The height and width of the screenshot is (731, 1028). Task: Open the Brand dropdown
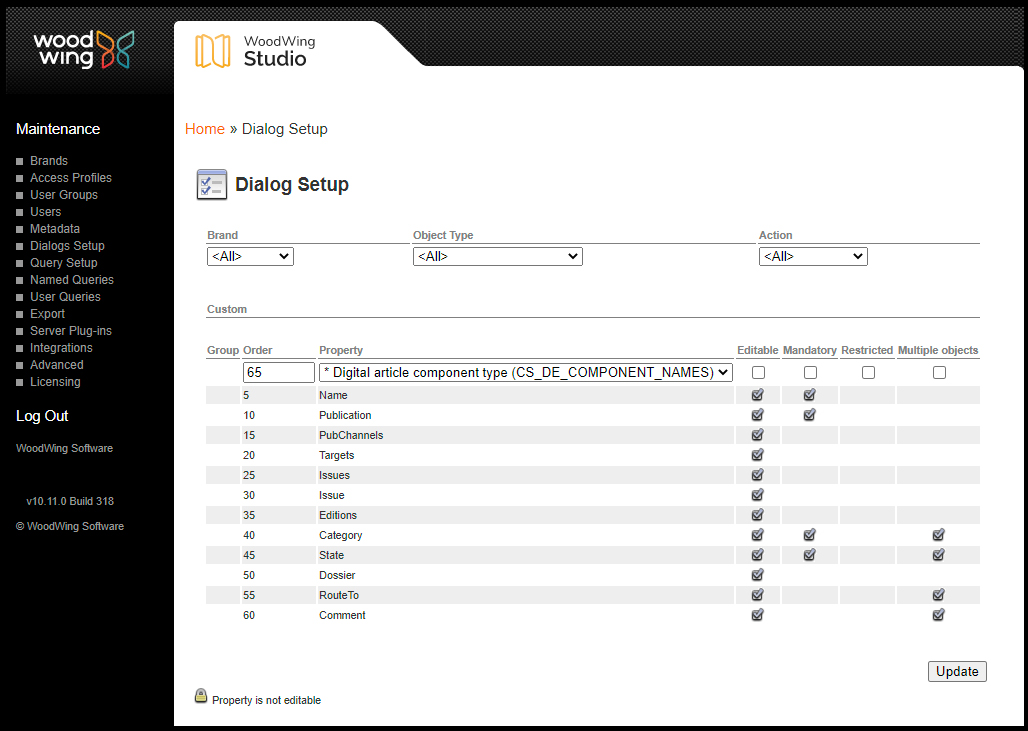[x=250, y=256]
